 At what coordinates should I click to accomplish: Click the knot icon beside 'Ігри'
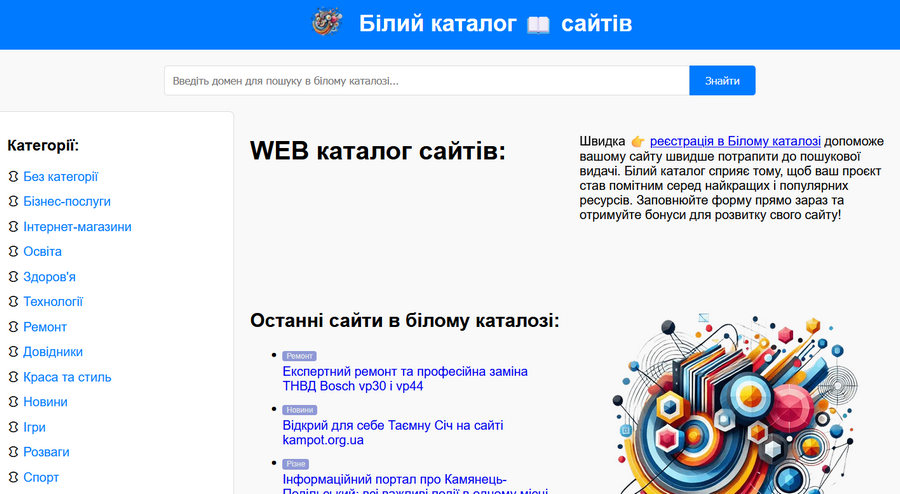pyautogui.click(x=13, y=427)
